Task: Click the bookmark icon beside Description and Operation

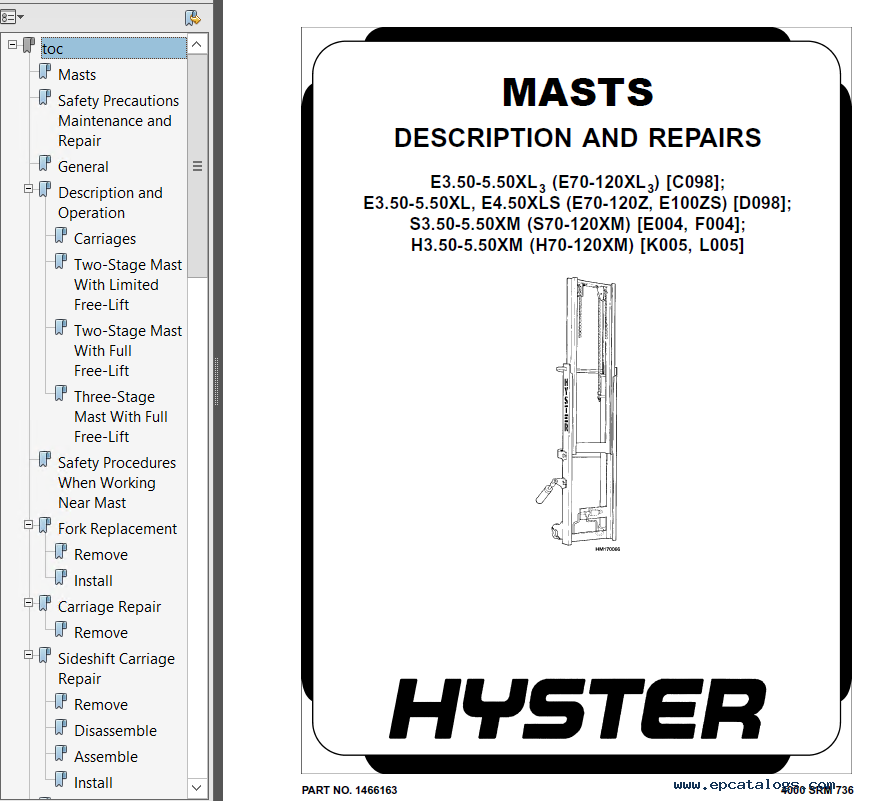Action: coord(45,190)
